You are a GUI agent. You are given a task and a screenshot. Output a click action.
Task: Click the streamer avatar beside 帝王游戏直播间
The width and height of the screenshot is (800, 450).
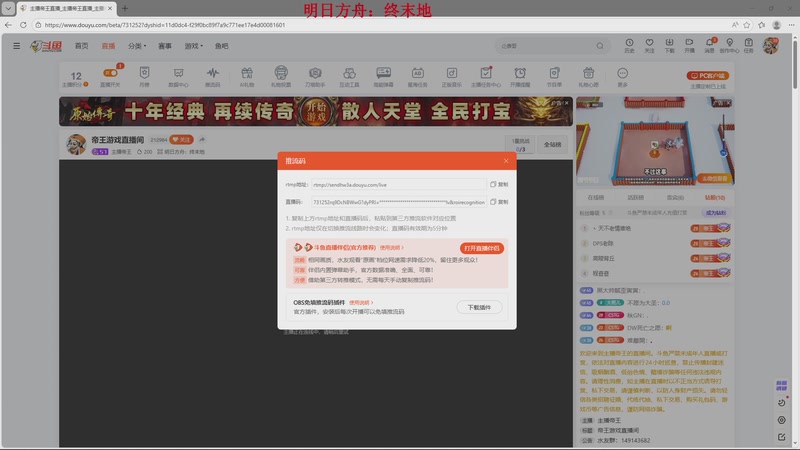[x=76, y=144]
